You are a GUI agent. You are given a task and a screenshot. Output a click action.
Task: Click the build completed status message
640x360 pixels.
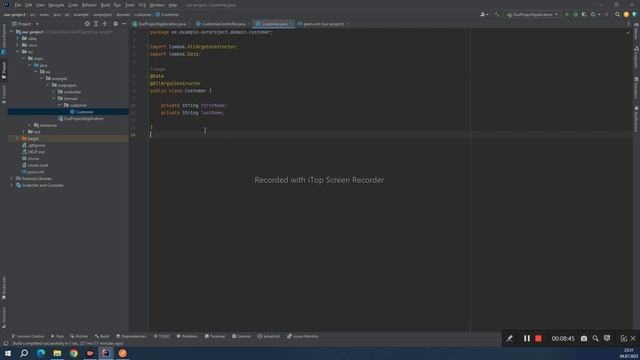click(67, 343)
